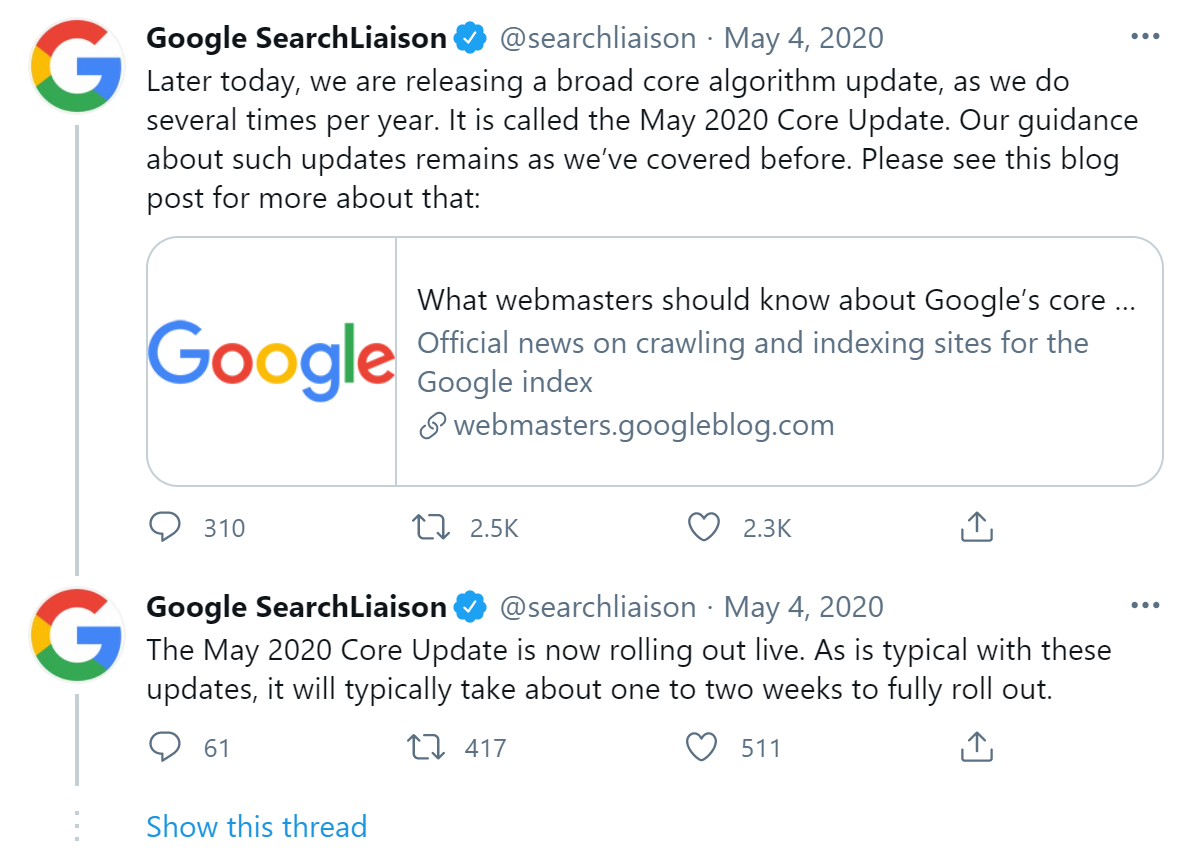Click @searchliaison handle on second tweet
This screenshot has height=862, width=1191.
point(597,607)
